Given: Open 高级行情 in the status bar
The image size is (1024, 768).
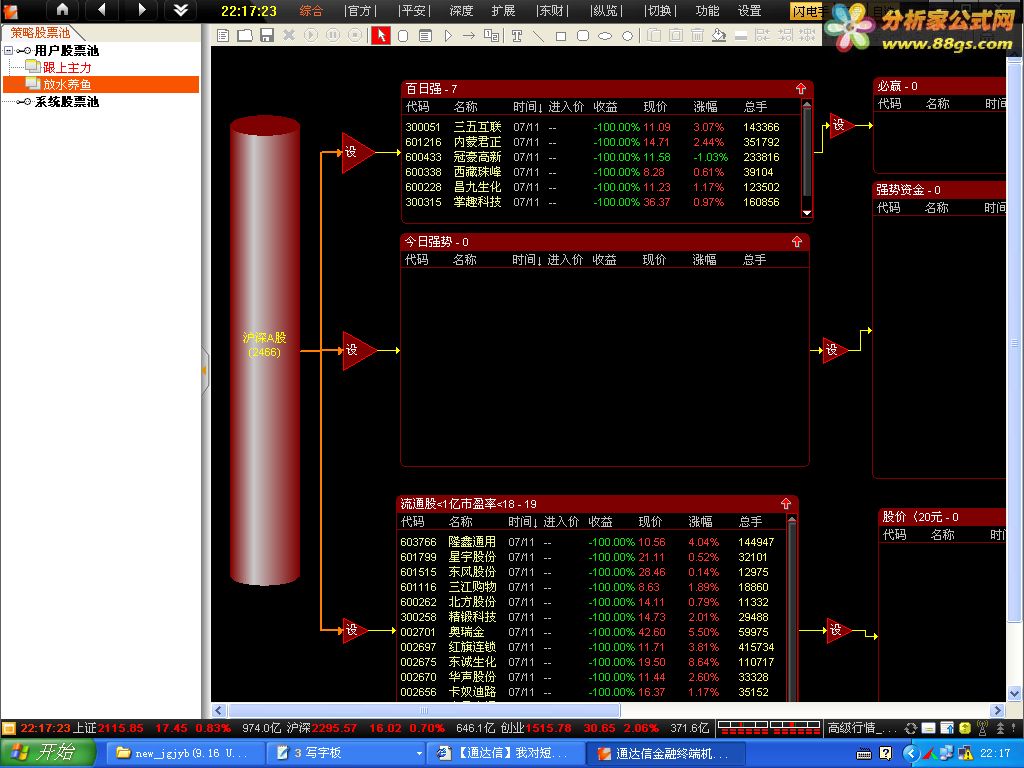Looking at the screenshot, I should coord(862,728).
